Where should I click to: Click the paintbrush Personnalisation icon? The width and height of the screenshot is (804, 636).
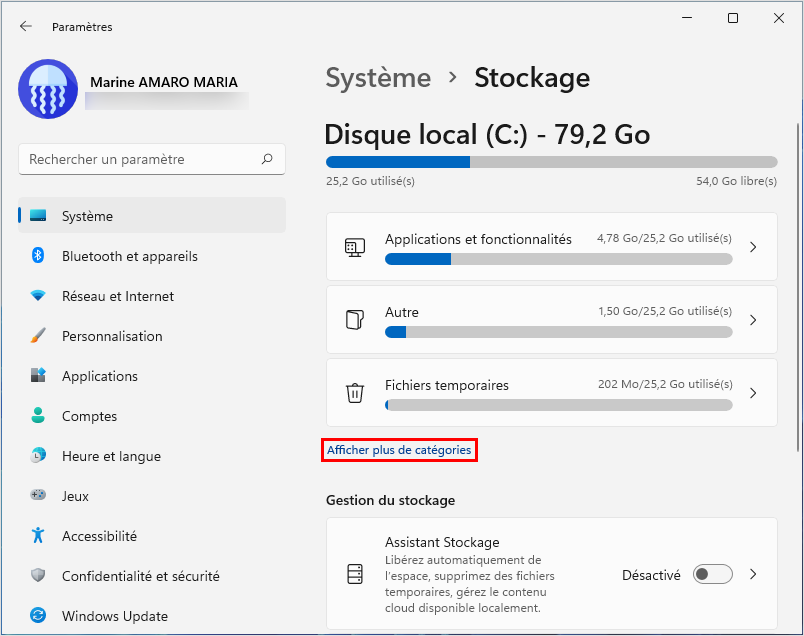38,335
